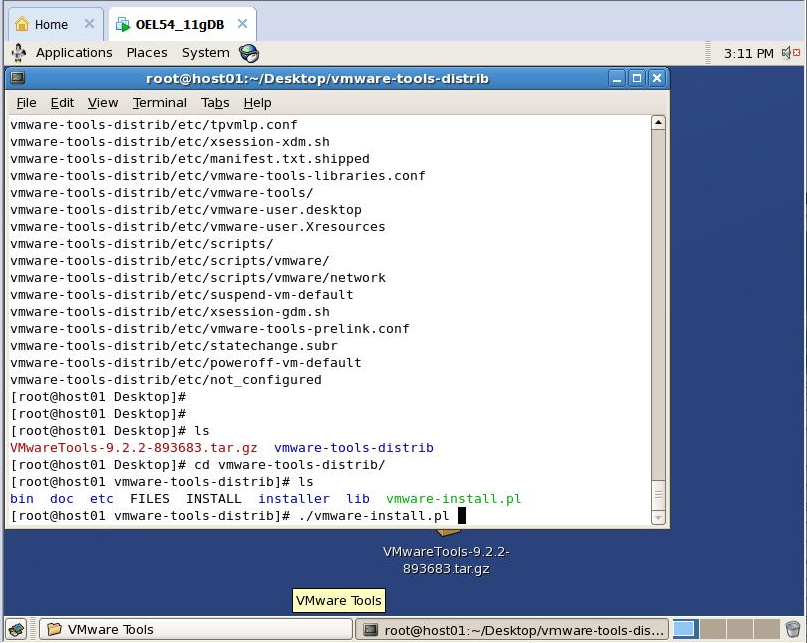Click the red VMwareTools-9.2.2-893683.tar.gz text in terminal
The height and width of the screenshot is (643, 807).
tap(134, 448)
